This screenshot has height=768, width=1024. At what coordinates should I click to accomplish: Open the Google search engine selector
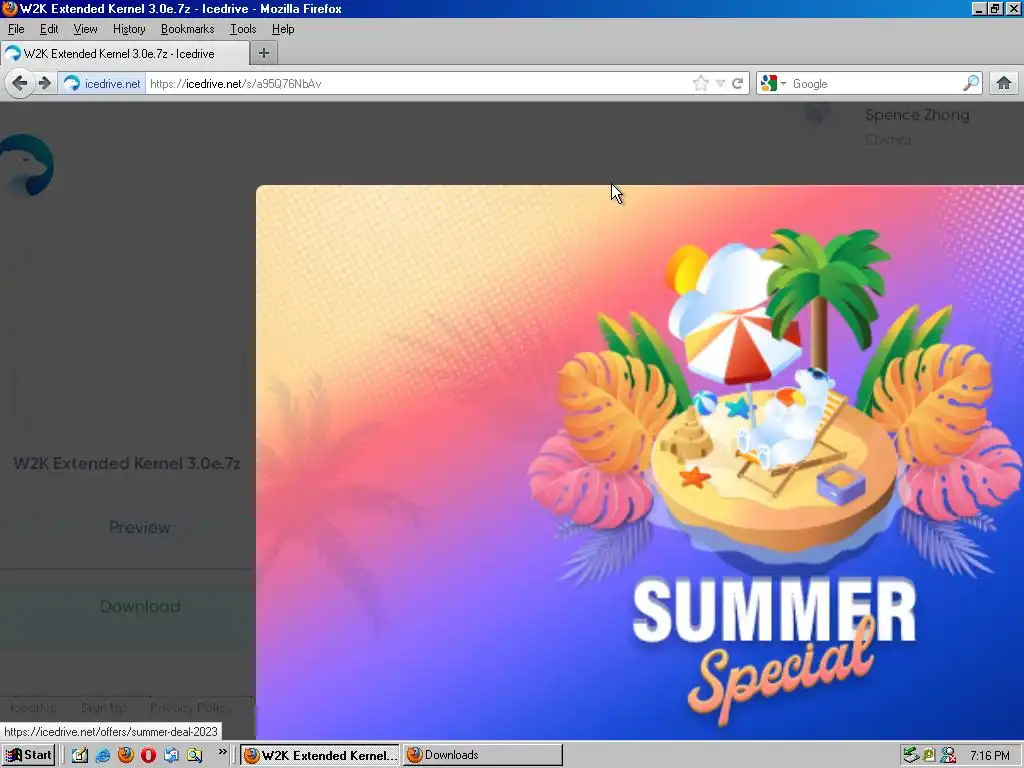click(x=773, y=84)
